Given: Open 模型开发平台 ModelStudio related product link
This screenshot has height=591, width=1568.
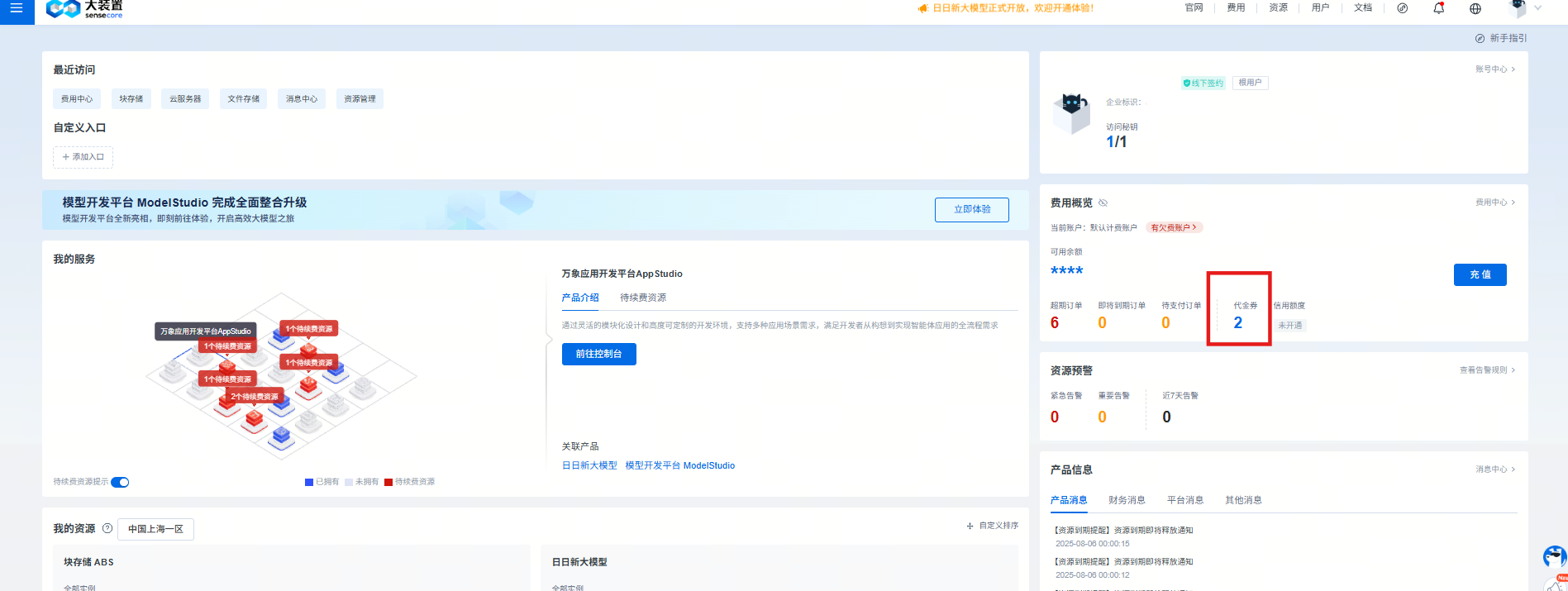Looking at the screenshot, I should click(680, 465).
